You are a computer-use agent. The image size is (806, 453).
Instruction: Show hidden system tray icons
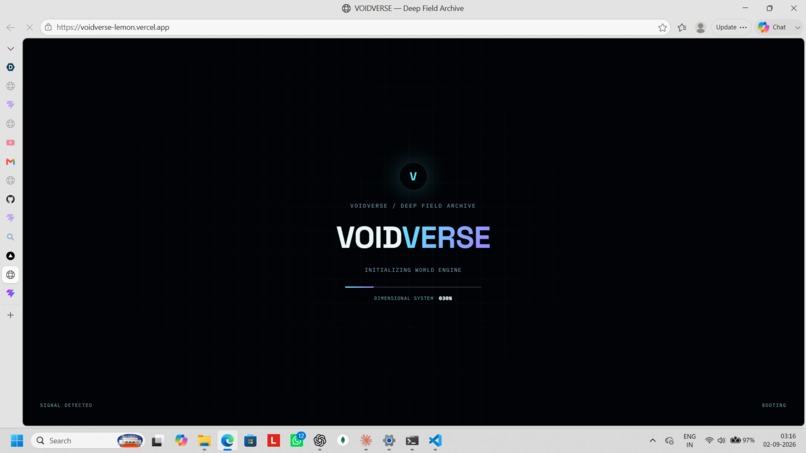652,441
